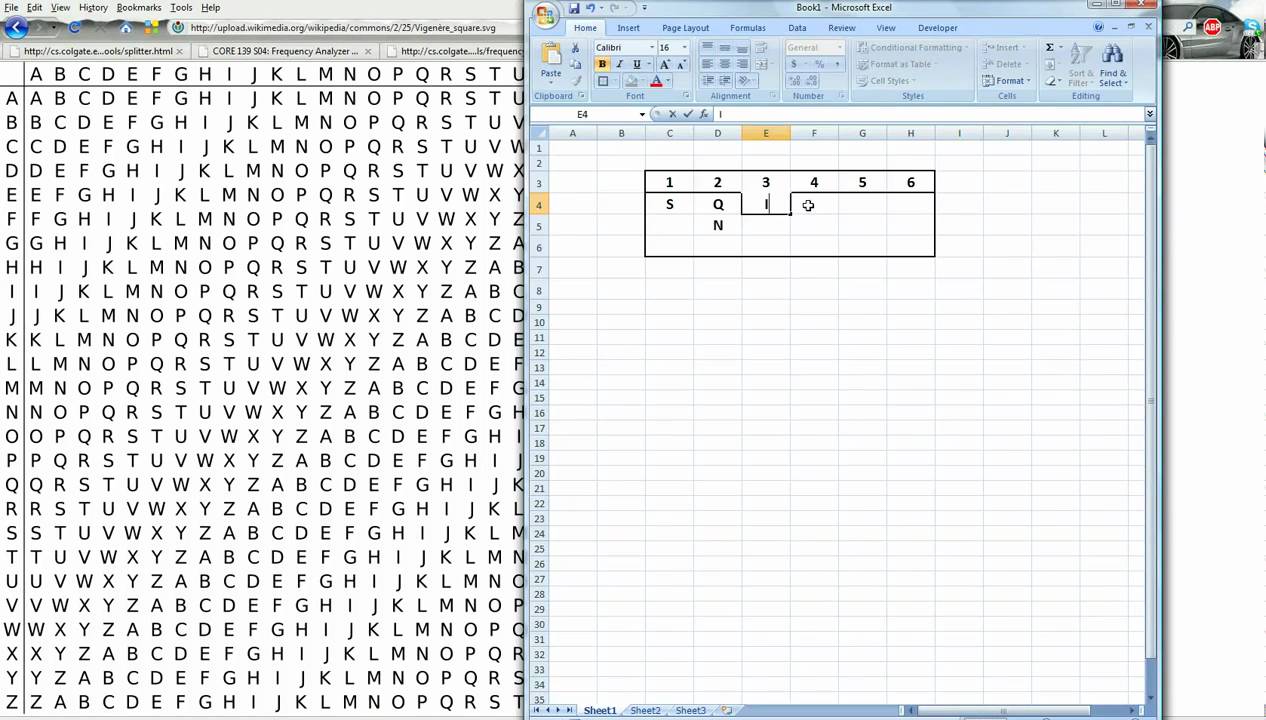Open the Formulas ribbon tab
Screen dimensions: 1266x720
click(748, 28)
